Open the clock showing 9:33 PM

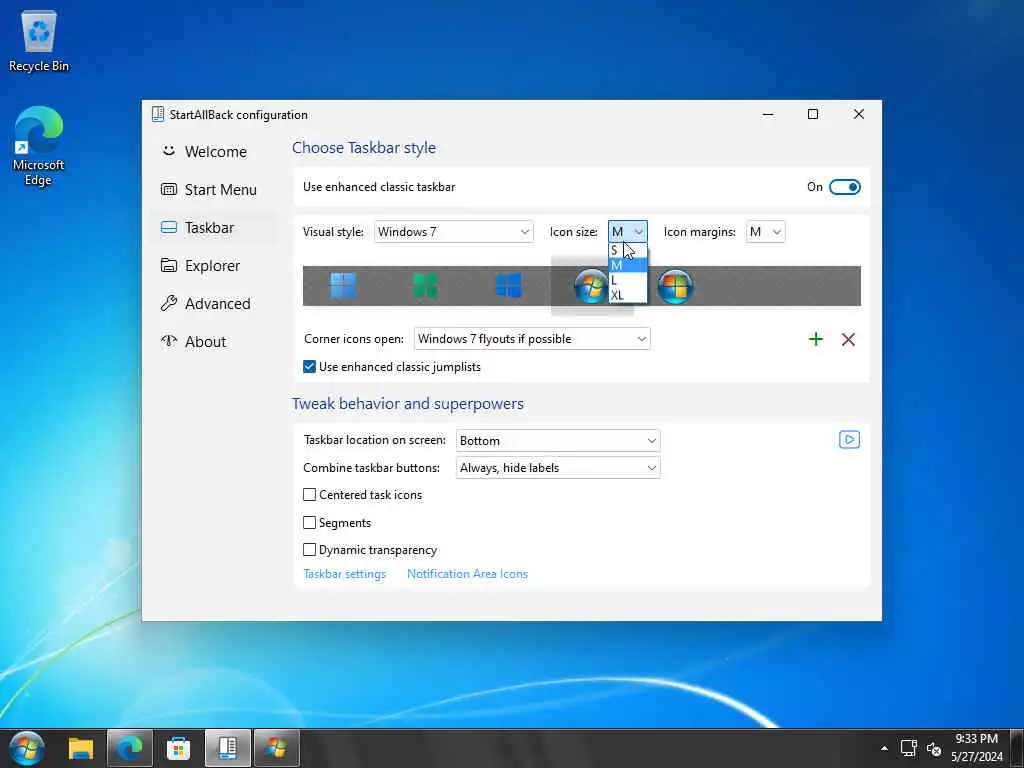pos(977,748)
